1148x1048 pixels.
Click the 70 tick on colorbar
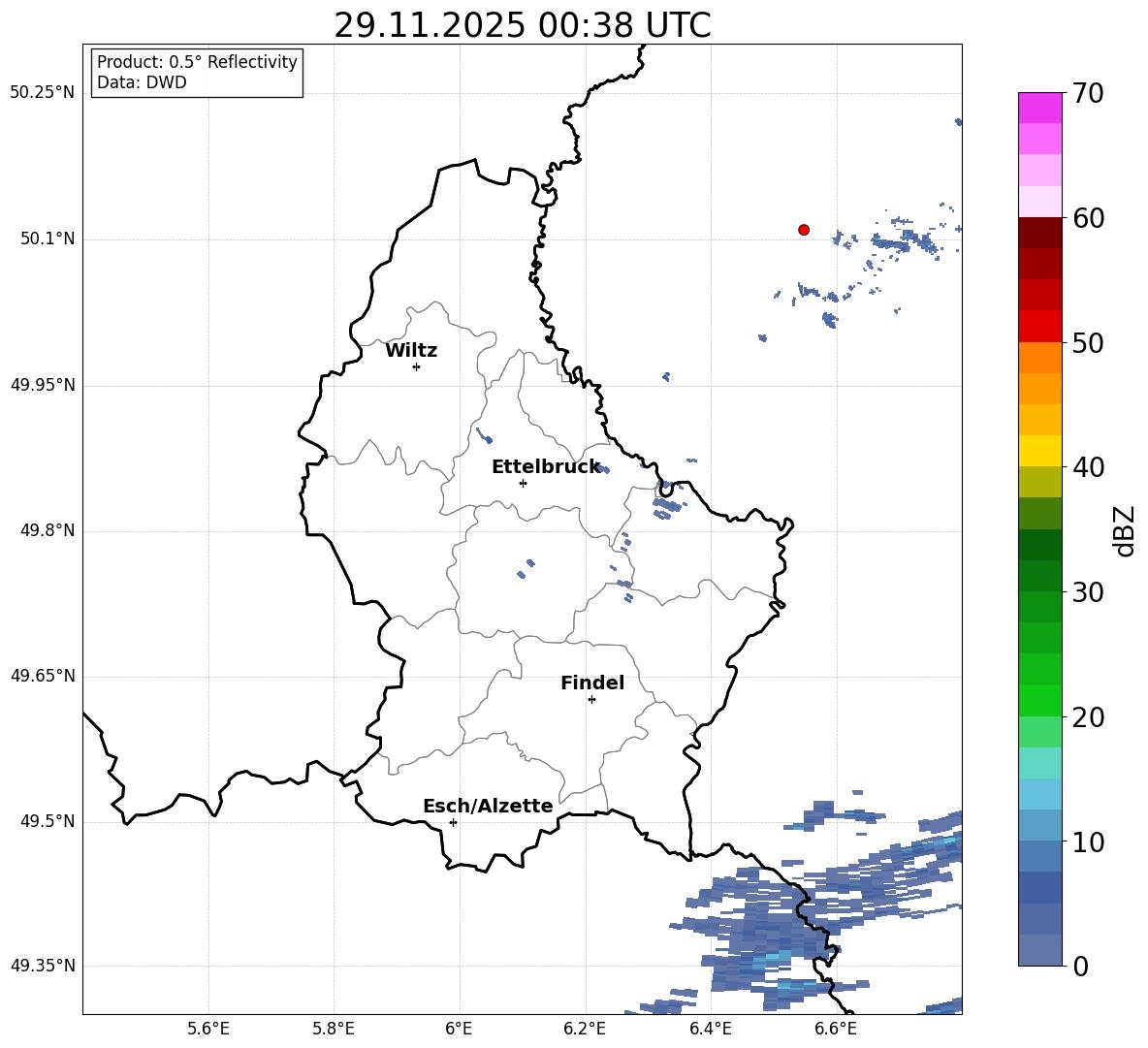click(x=1088, y=94)
